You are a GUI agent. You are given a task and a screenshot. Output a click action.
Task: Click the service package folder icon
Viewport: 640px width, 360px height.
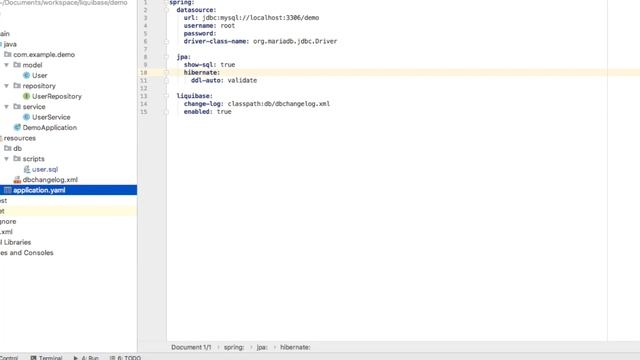tap(17, 107)
